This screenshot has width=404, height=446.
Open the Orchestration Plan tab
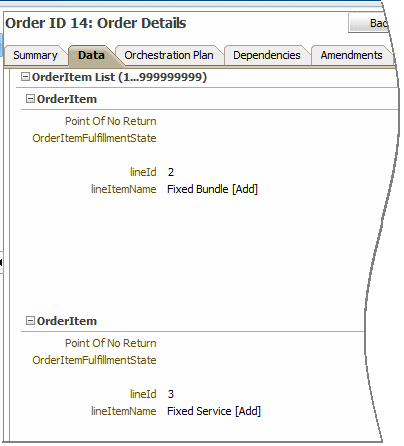169,55
